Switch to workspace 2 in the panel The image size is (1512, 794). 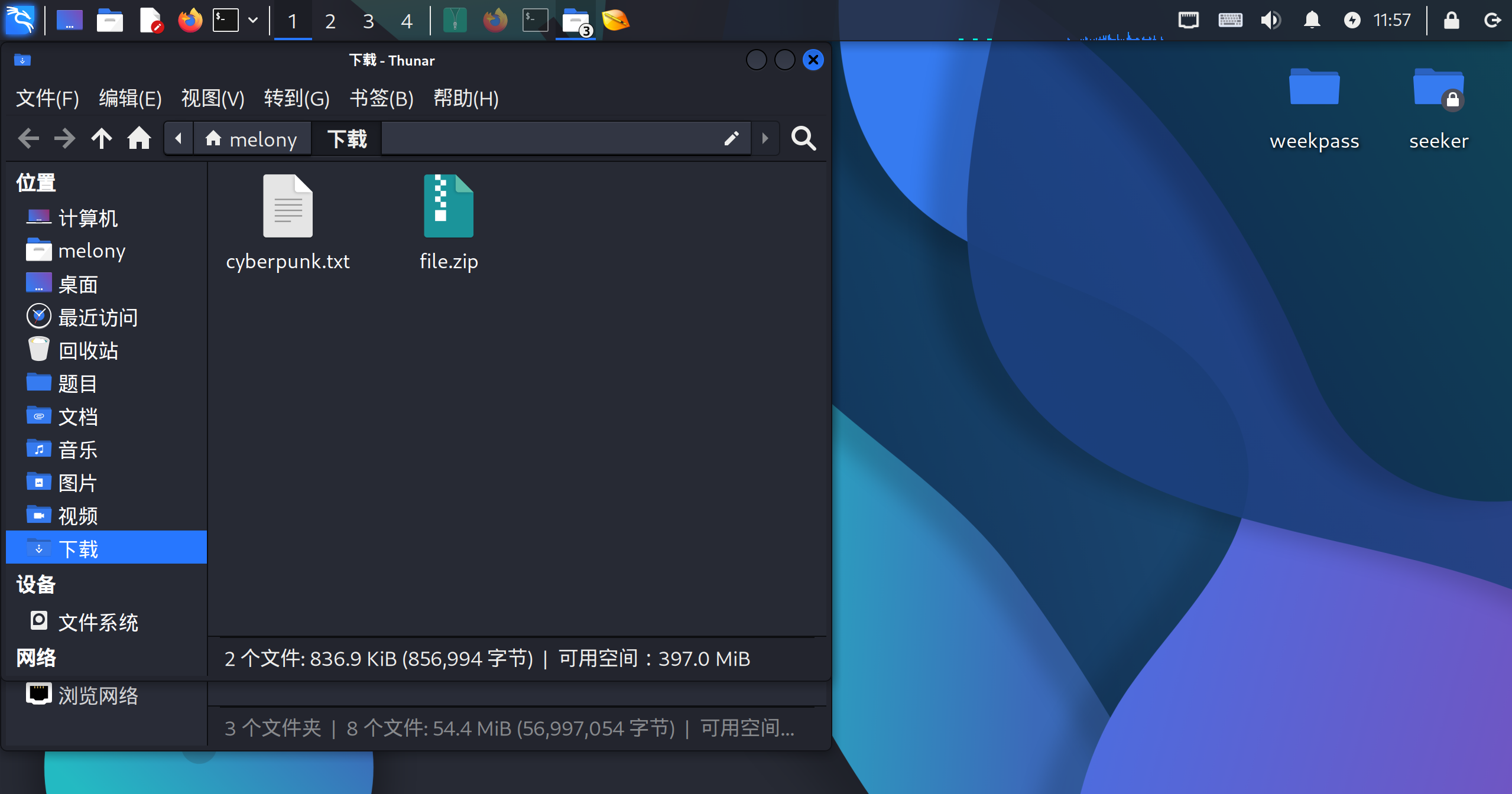click(330, 22)
